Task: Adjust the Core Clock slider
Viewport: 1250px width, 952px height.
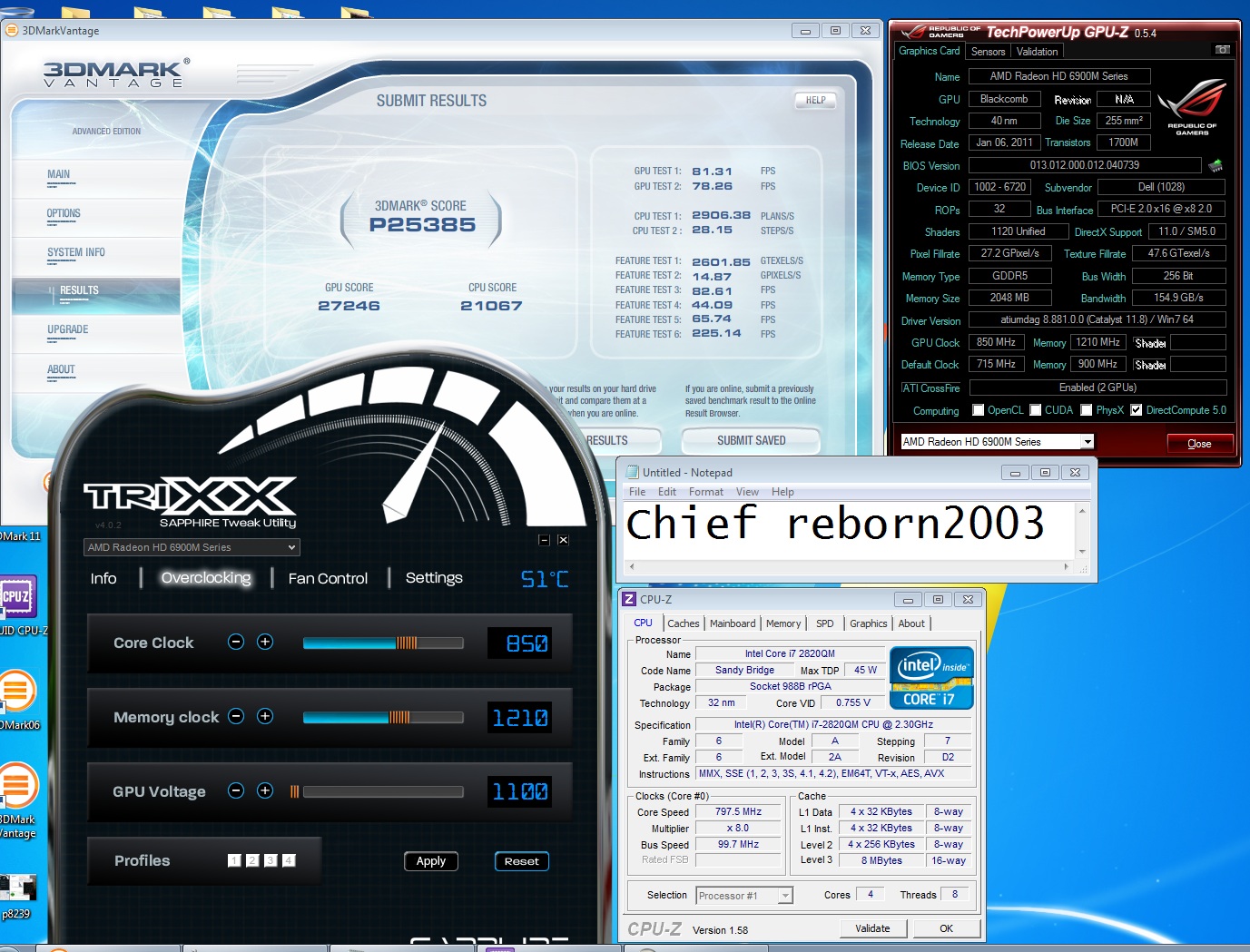Action: pyautogui.click(x=383, y=643)
